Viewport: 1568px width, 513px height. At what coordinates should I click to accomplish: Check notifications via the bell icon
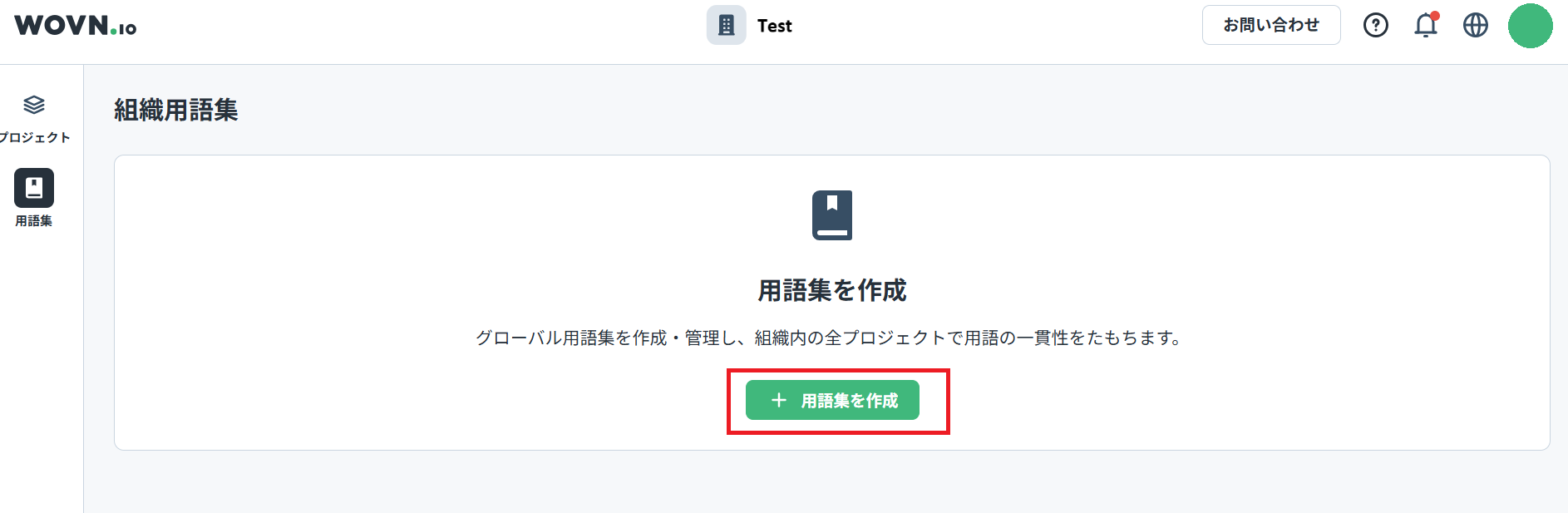(x=1425, y=26)
